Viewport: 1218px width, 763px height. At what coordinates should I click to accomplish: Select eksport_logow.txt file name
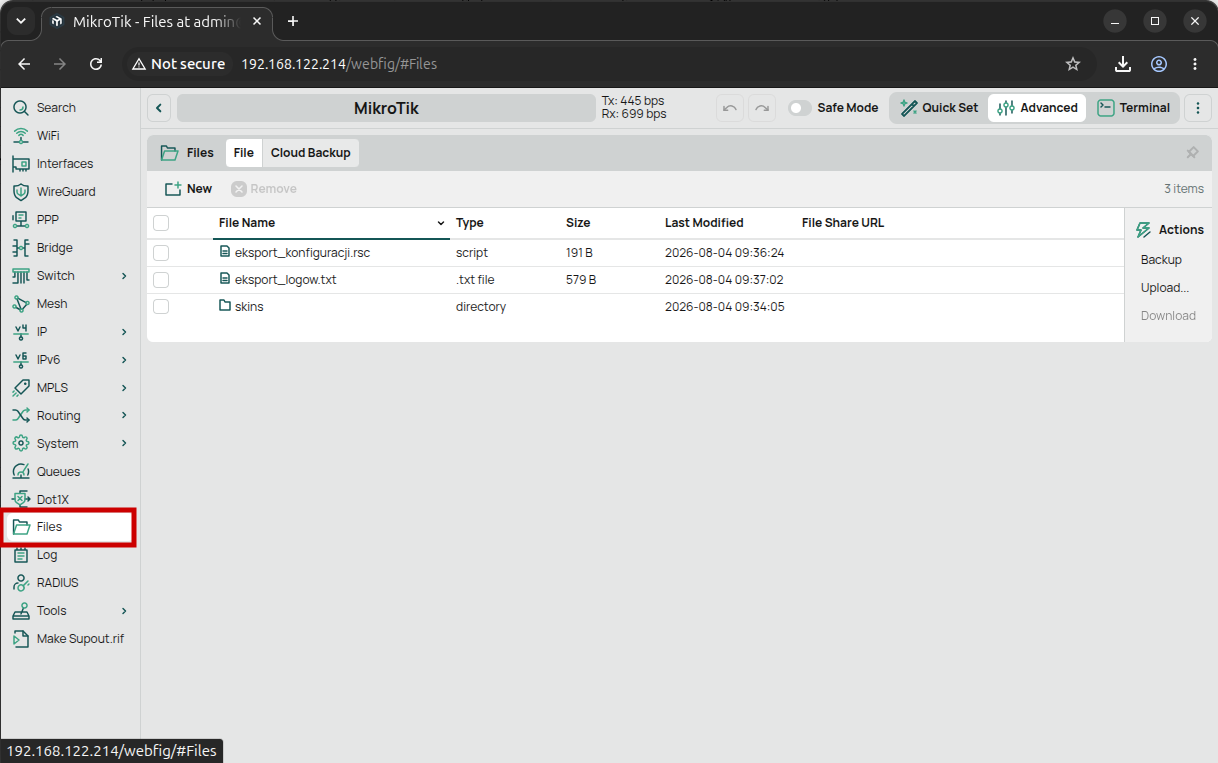coord(285,280)
